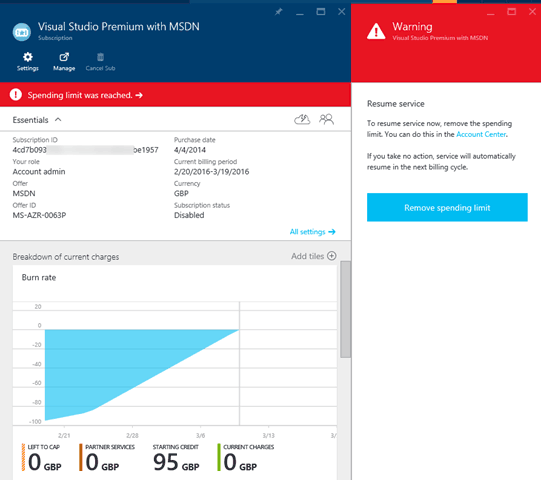Viewport: 541px width, 480px height.
Task: Maximize the subscription blade
Action: click(321, 12)
